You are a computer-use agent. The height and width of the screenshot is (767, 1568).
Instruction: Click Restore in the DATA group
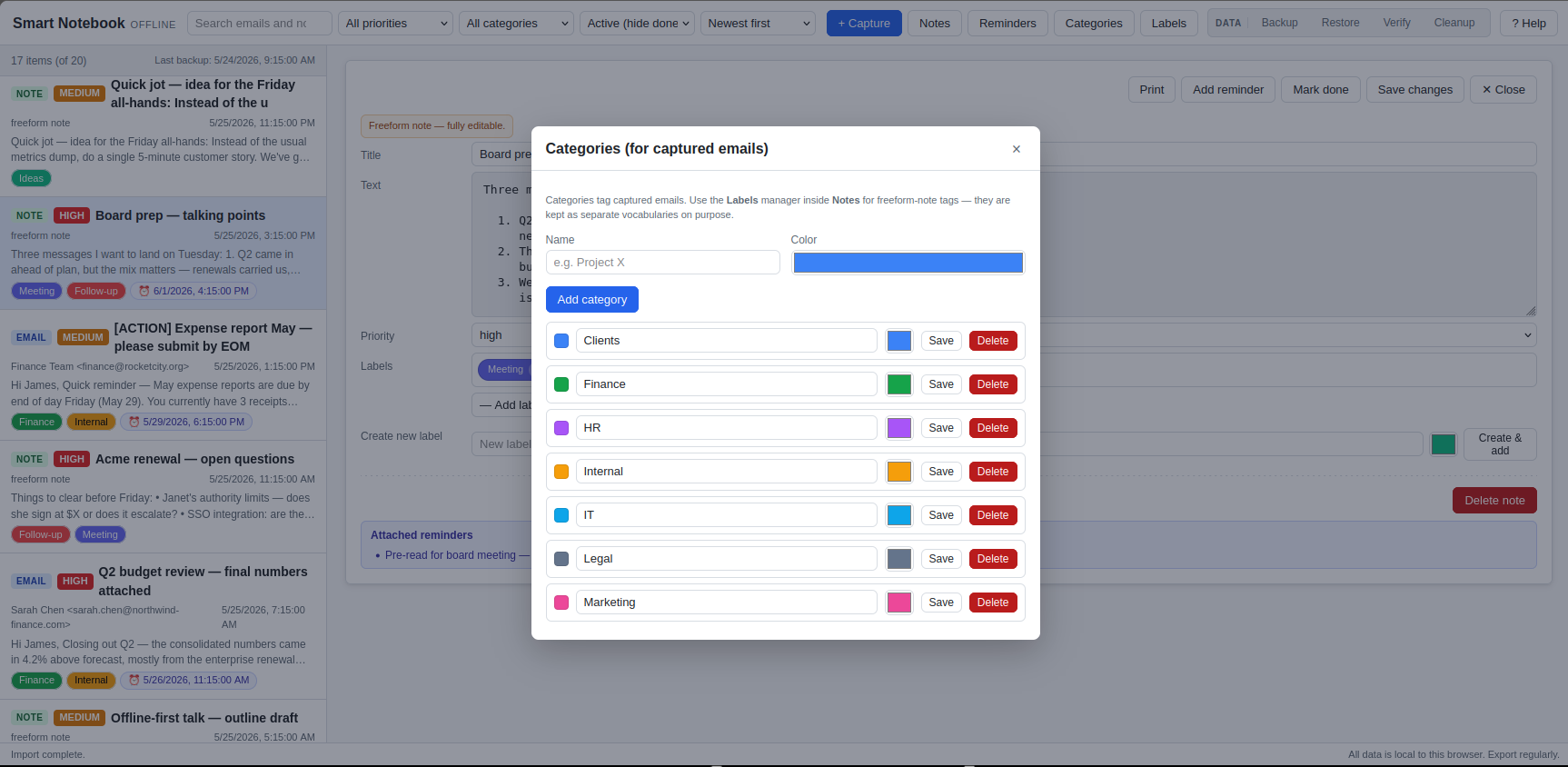coord(1340,23)
